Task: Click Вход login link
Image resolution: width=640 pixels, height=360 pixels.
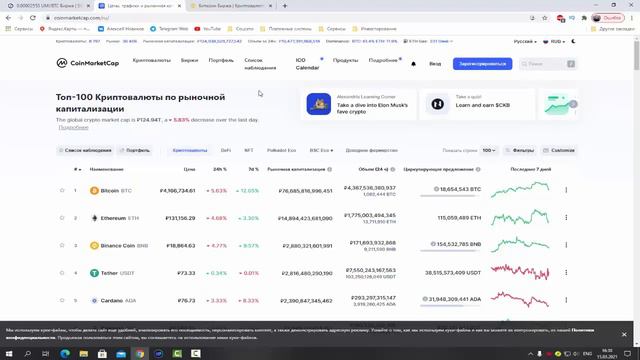Action: click(x=435, y=64)
